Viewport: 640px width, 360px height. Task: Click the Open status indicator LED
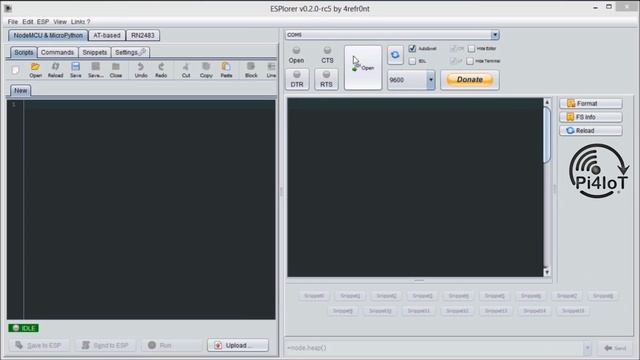coord(296,51)
